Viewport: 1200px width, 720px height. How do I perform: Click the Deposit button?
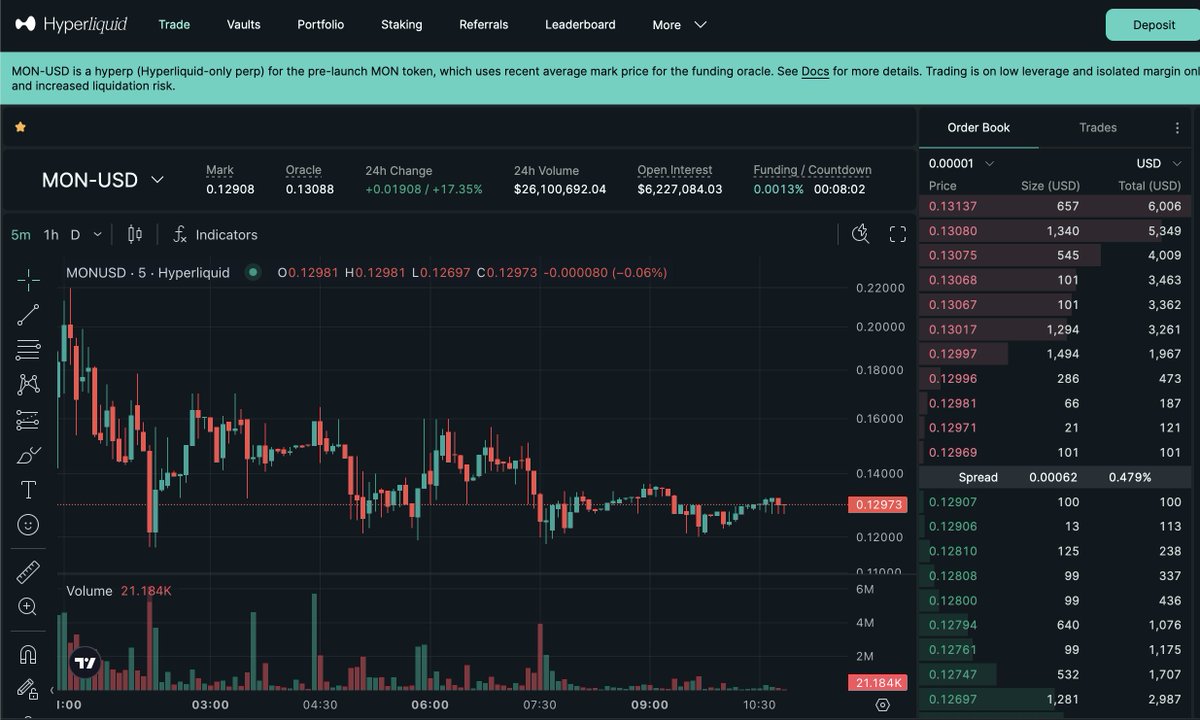tap(1154, 25)
